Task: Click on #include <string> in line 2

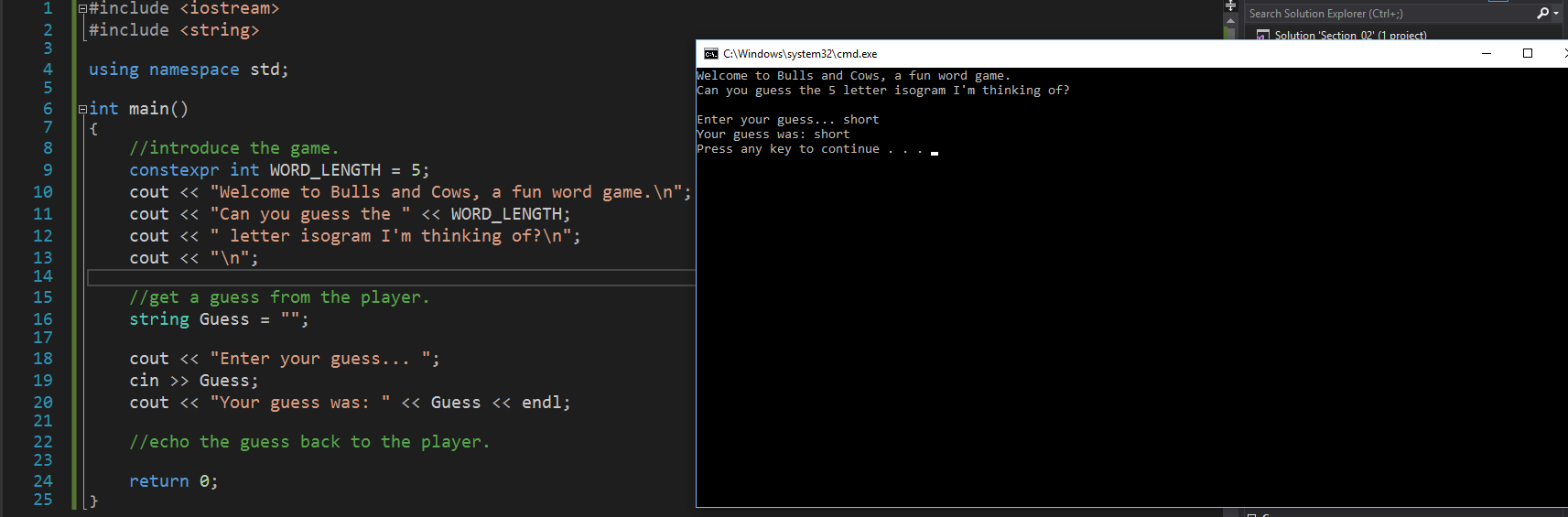Action: [x=174, y=30]
